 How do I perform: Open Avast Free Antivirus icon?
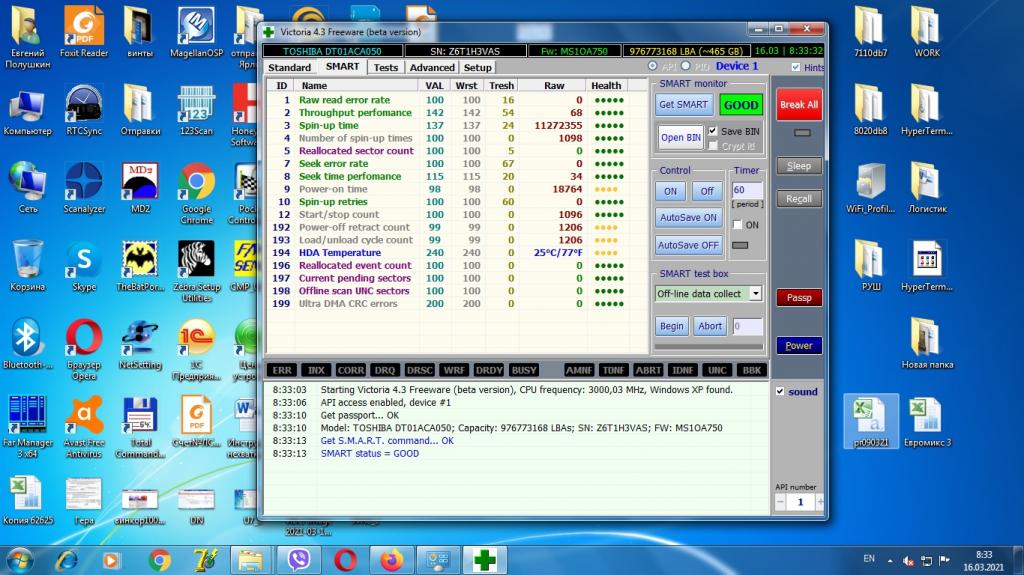[x=84, y=427]
